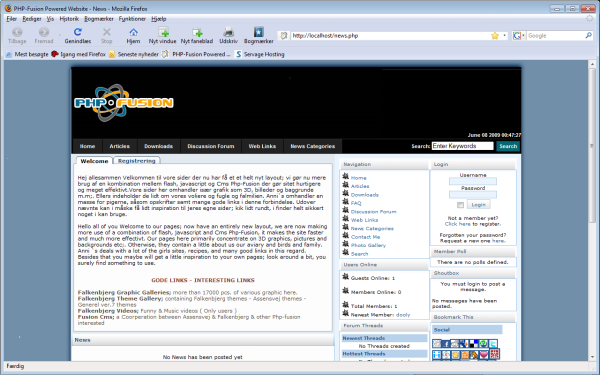Bookmark page with yellow star icon
This screenshot has width=600, height=375.
tap(495, 36)
